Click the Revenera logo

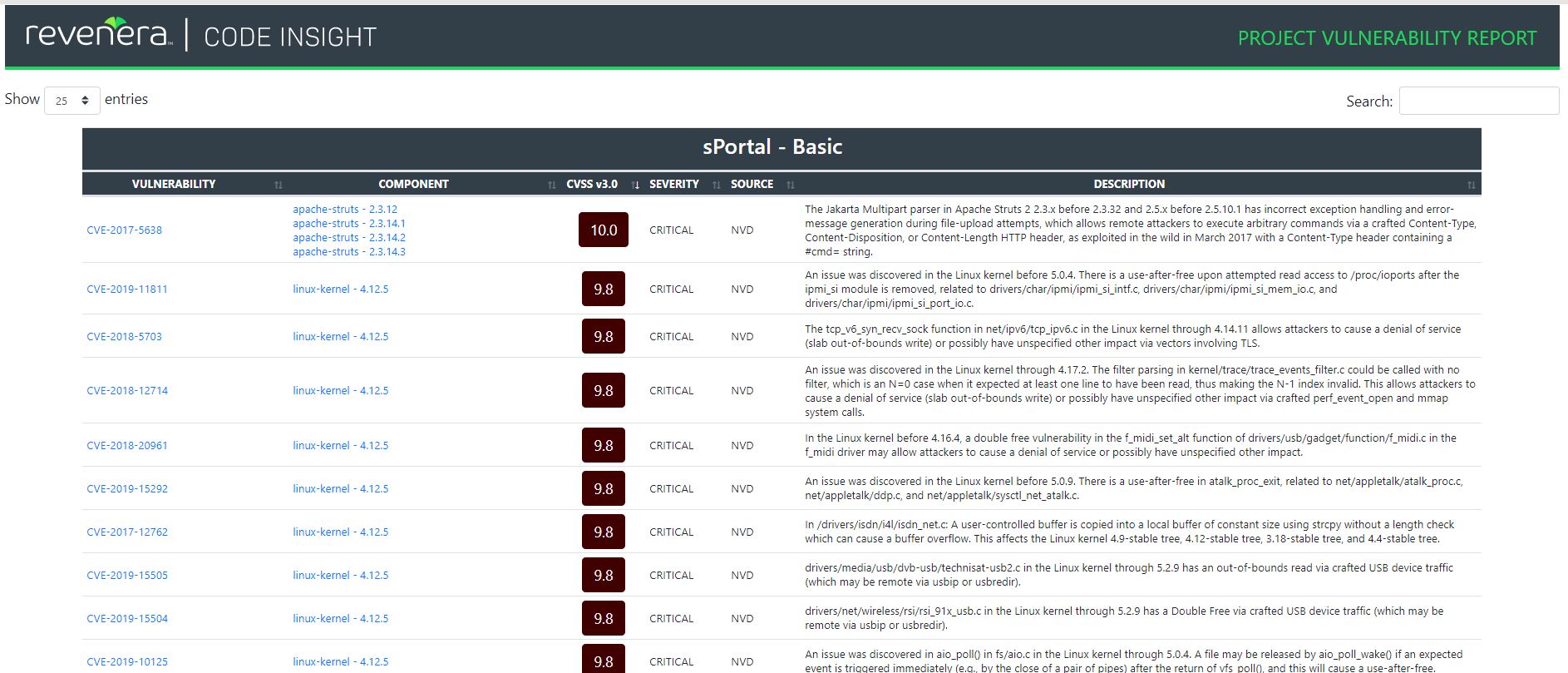point(99,34)
